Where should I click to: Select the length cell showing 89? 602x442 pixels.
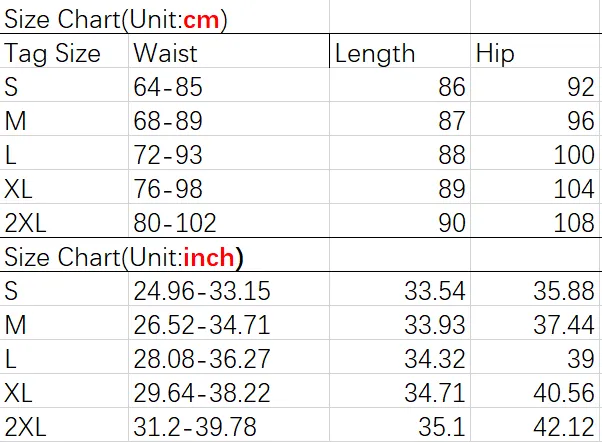click(400, 187)
